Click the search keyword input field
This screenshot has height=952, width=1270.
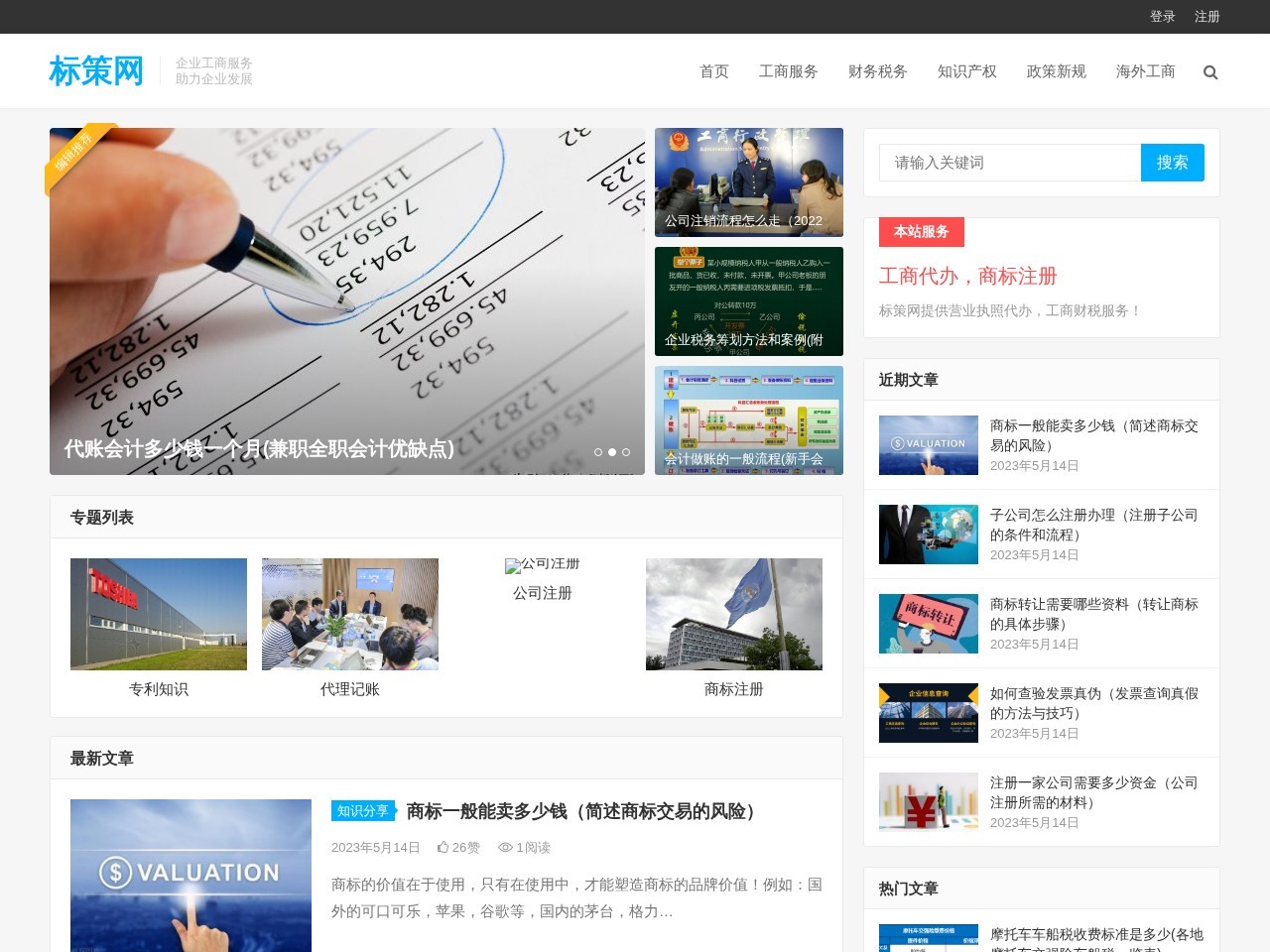pos(1008,163)
